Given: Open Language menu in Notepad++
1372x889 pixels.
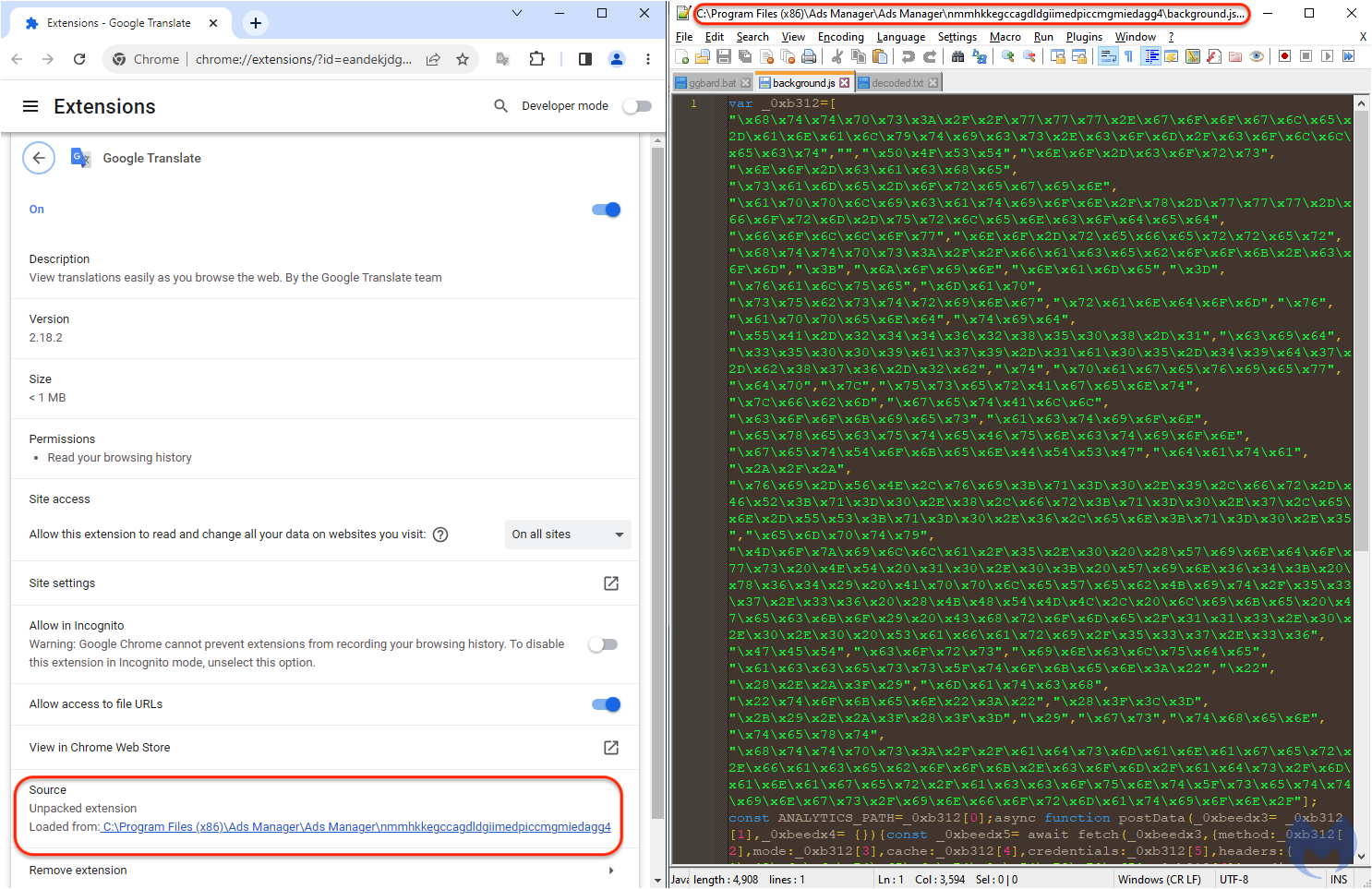Looking at the screenshot, I should [901, 37].
